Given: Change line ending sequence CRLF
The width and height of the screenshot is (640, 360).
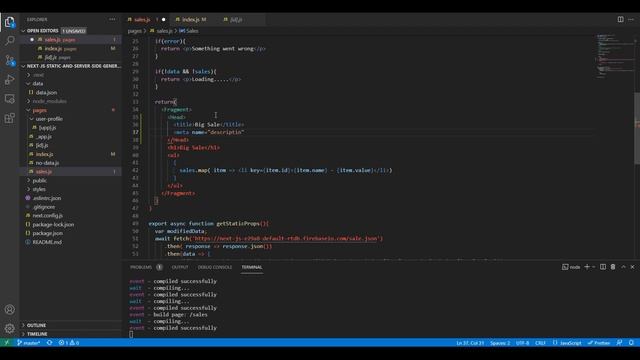Looking at the screenshot, I should [x=540, y=342].
